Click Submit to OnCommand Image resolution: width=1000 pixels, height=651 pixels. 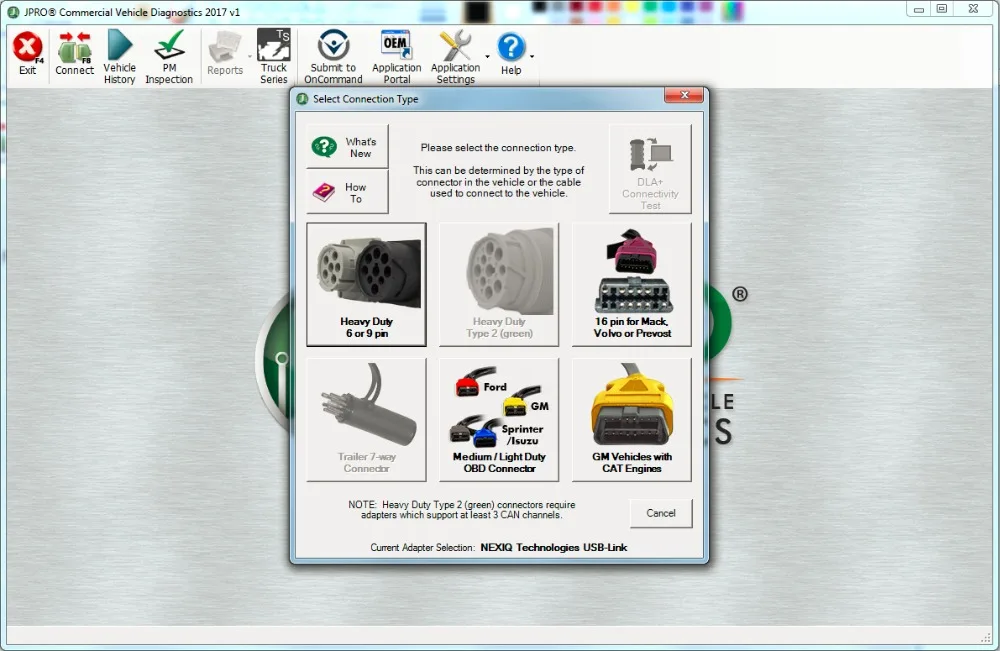pyautogui.click(x=333, y=57)
